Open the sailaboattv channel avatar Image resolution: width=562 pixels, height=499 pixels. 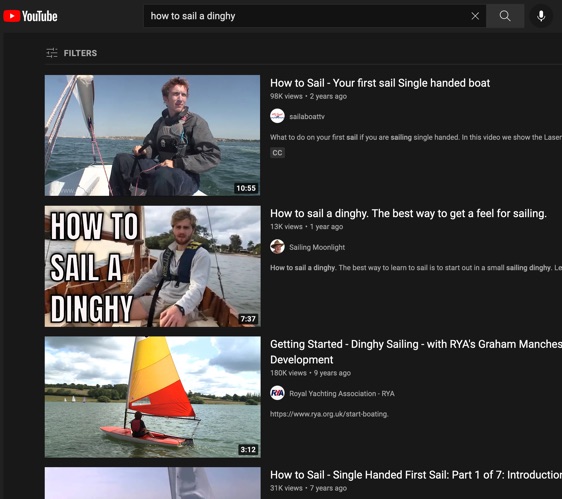[277, 116]
